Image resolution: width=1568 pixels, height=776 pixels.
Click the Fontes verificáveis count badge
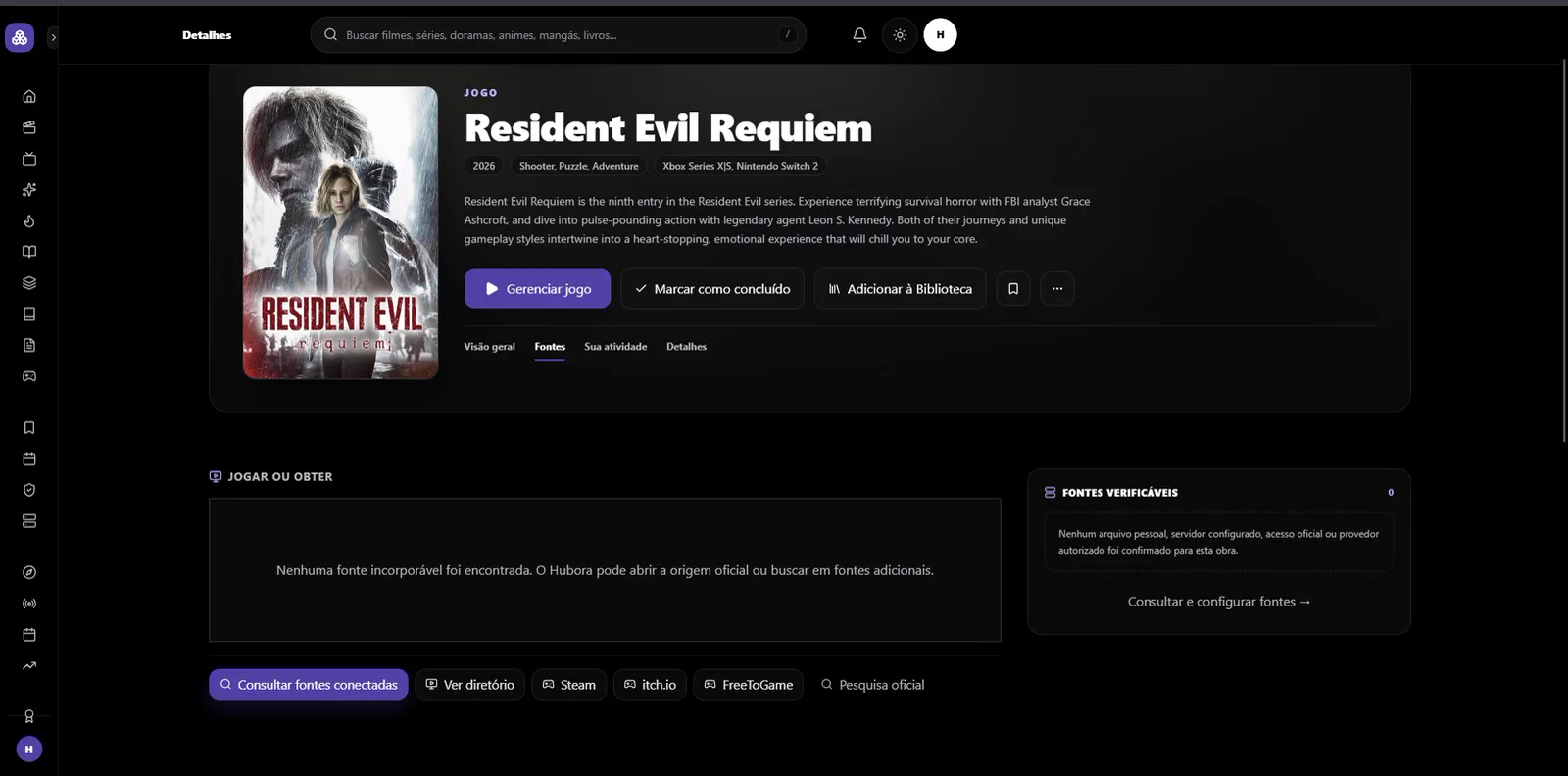(x=1391, y=493)
